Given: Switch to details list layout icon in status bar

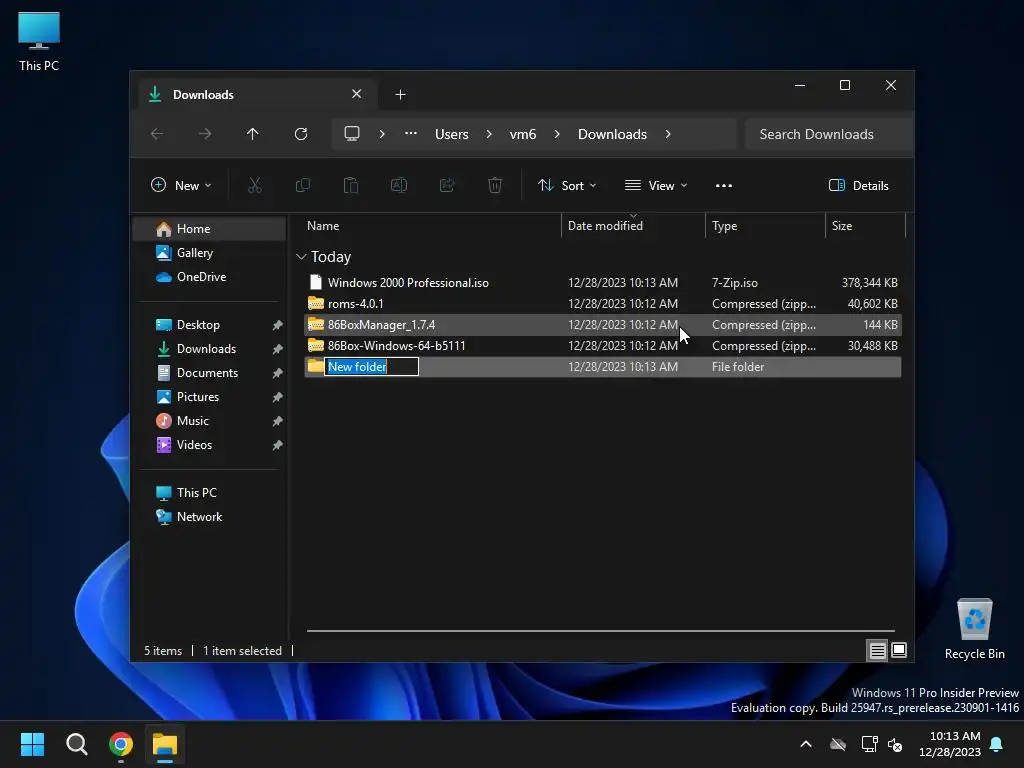Looking at the screenshot, I should point(877,650).
